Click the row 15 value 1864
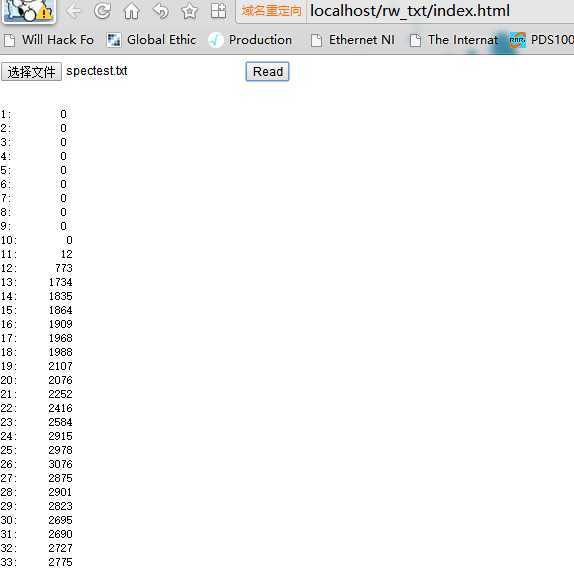 [x=61, y=310]
